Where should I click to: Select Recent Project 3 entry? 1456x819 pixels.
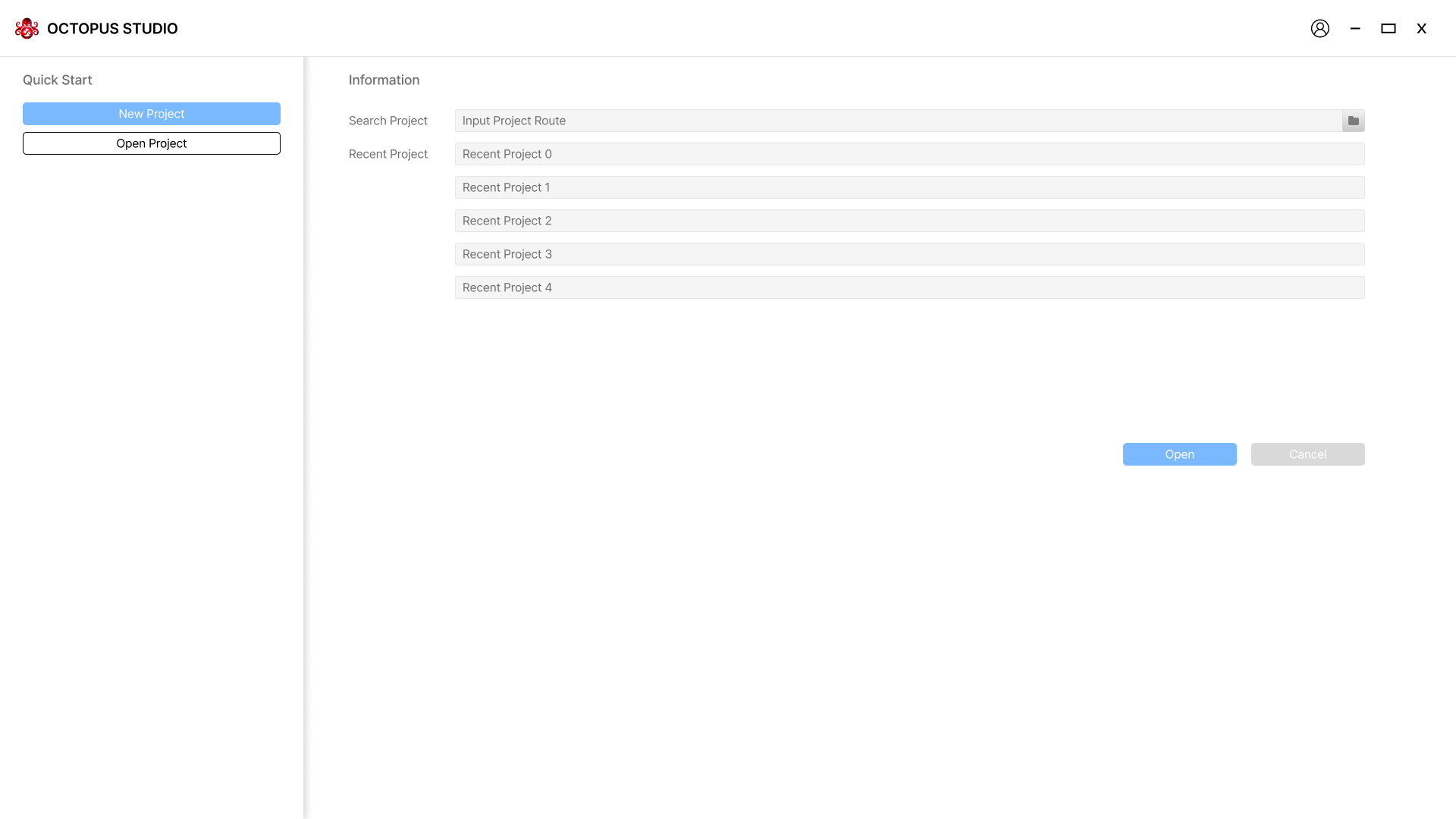tap(909, 254)
